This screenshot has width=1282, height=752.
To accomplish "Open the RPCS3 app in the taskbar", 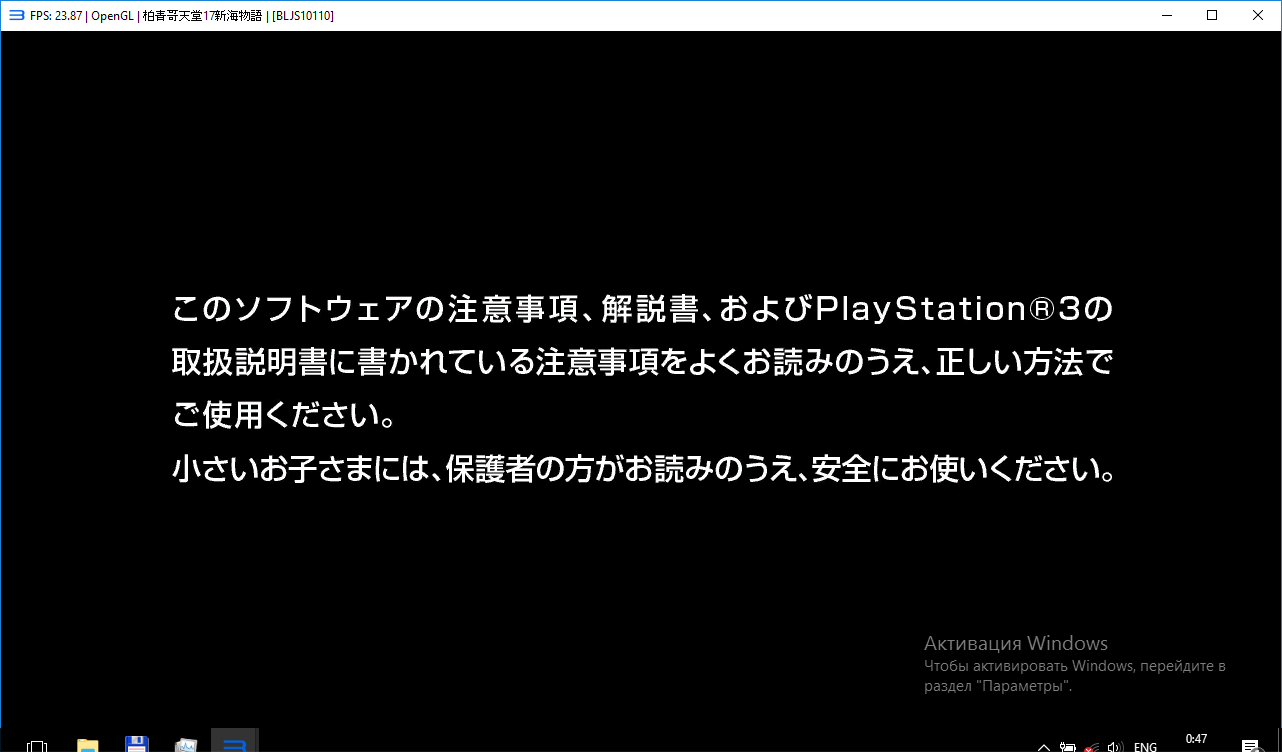I will [x=235, y=744].
